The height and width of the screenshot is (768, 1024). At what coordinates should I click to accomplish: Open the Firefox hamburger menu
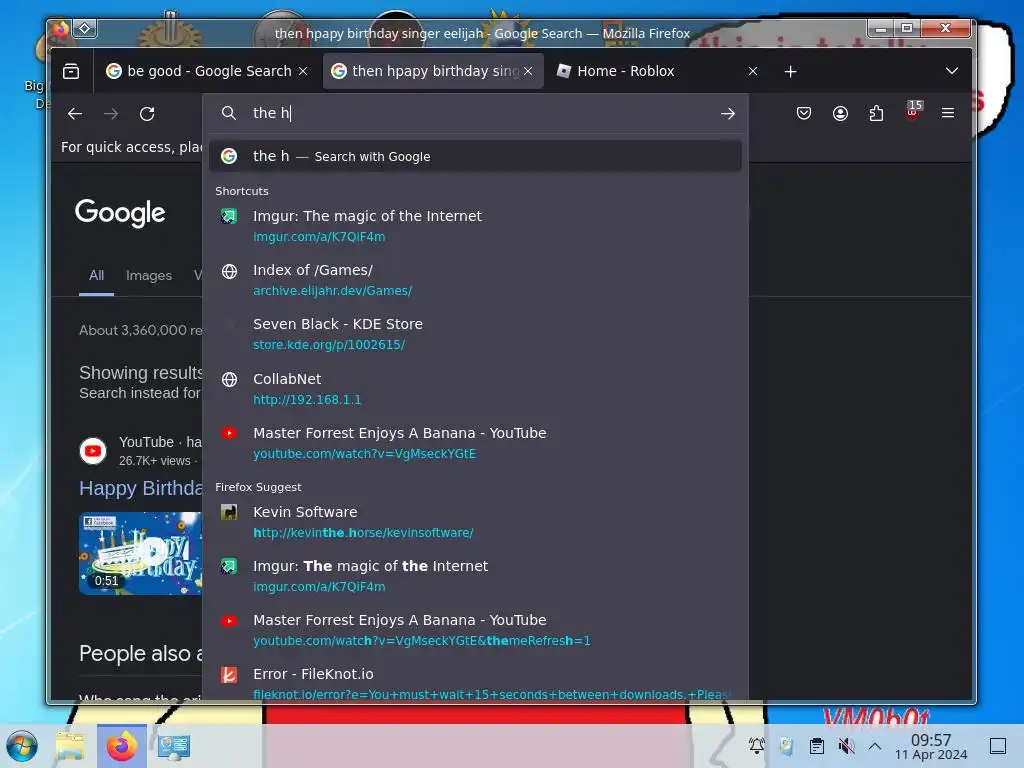948,113
